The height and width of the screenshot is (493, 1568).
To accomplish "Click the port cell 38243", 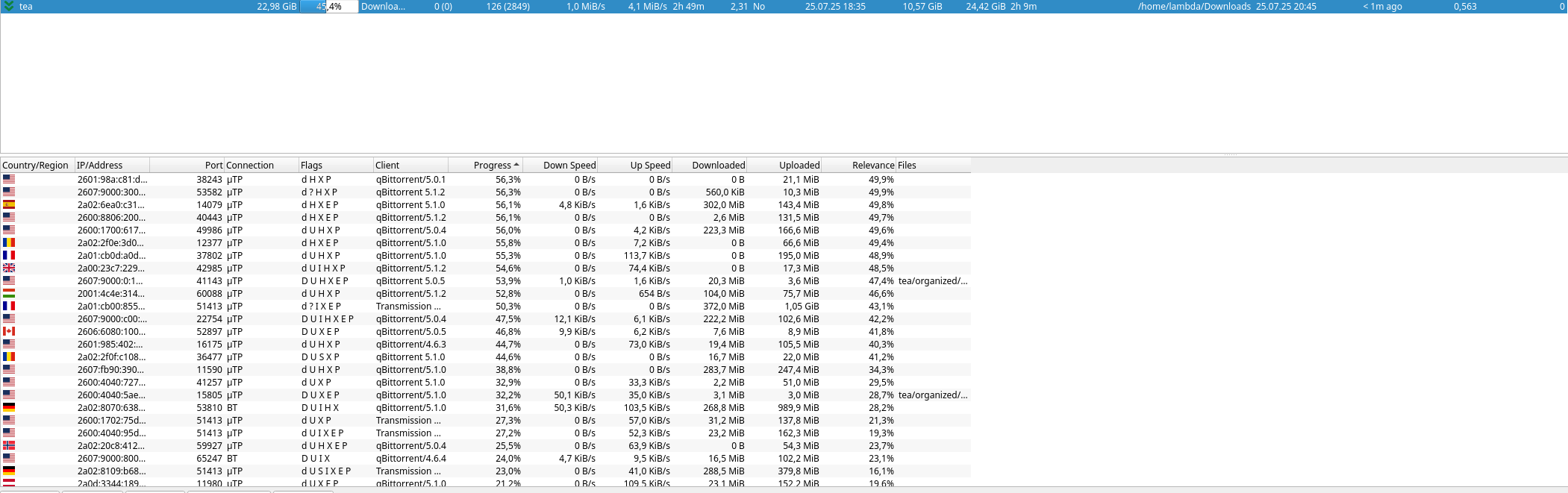I will [210, 179].
